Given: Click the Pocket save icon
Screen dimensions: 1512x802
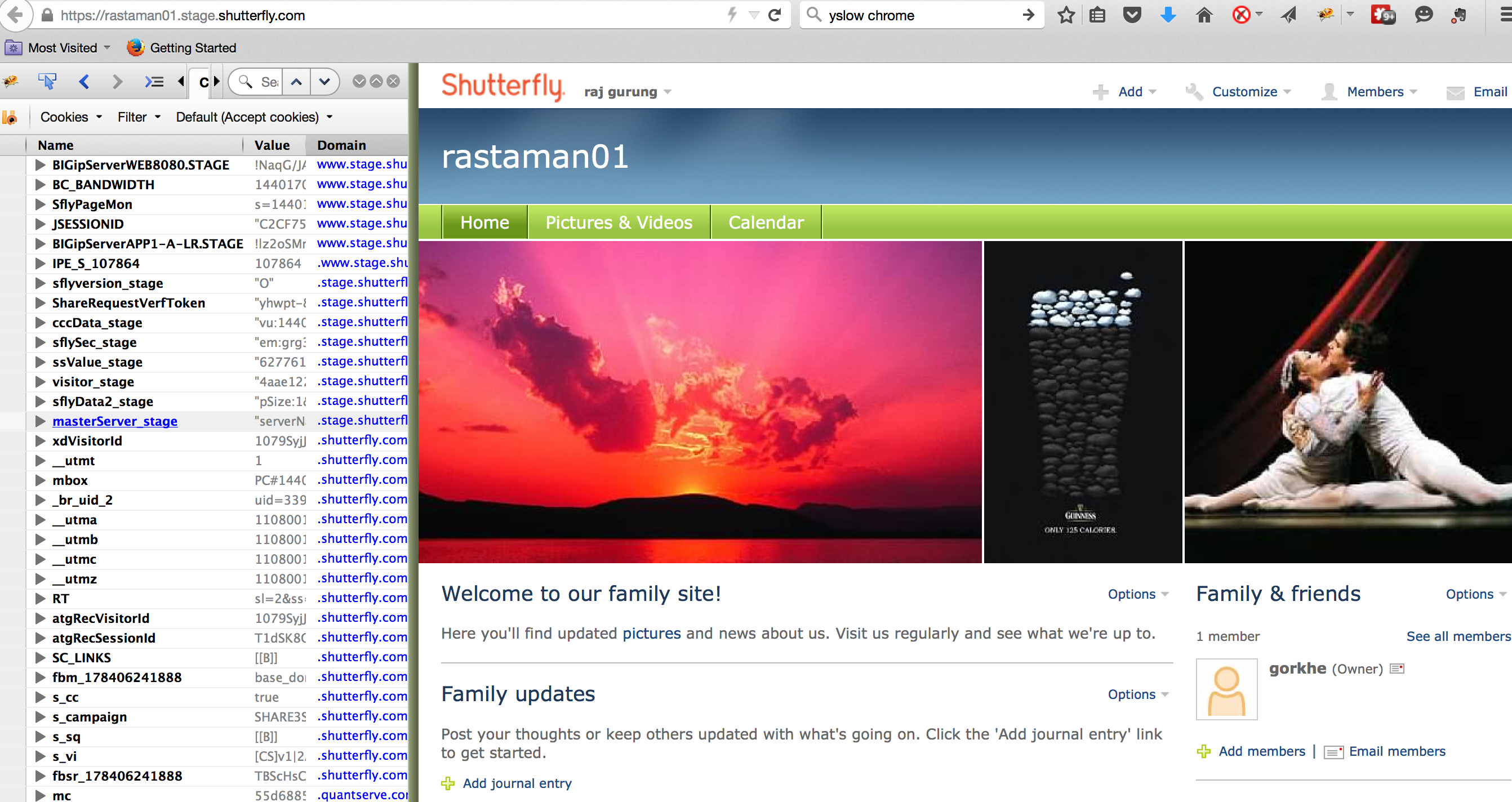Looking at the screenshot, I should click(x=1132, y=15).
